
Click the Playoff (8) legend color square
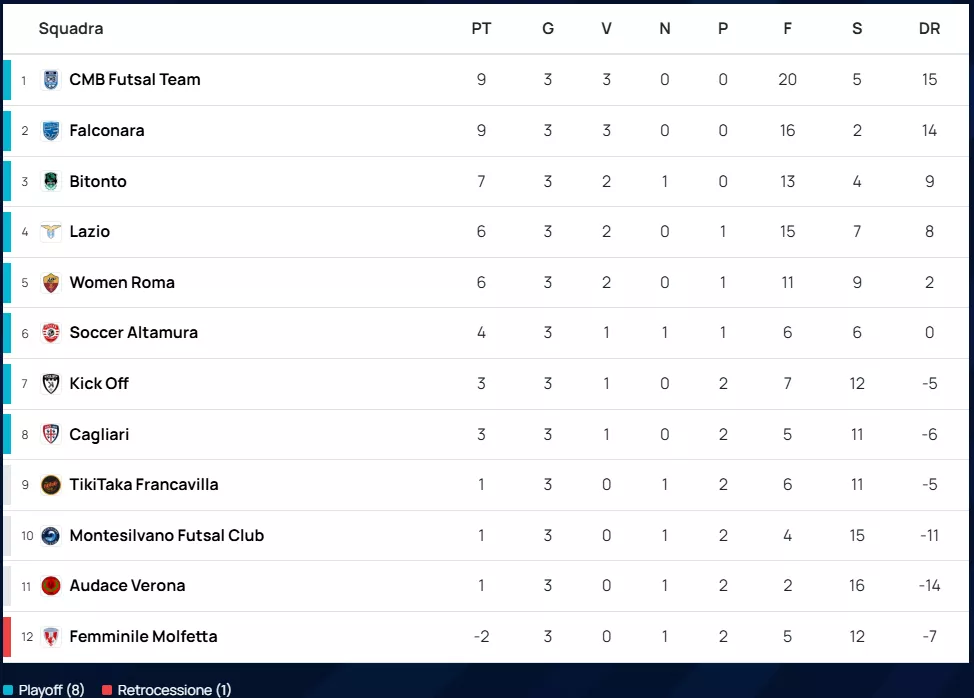point(9,690)
